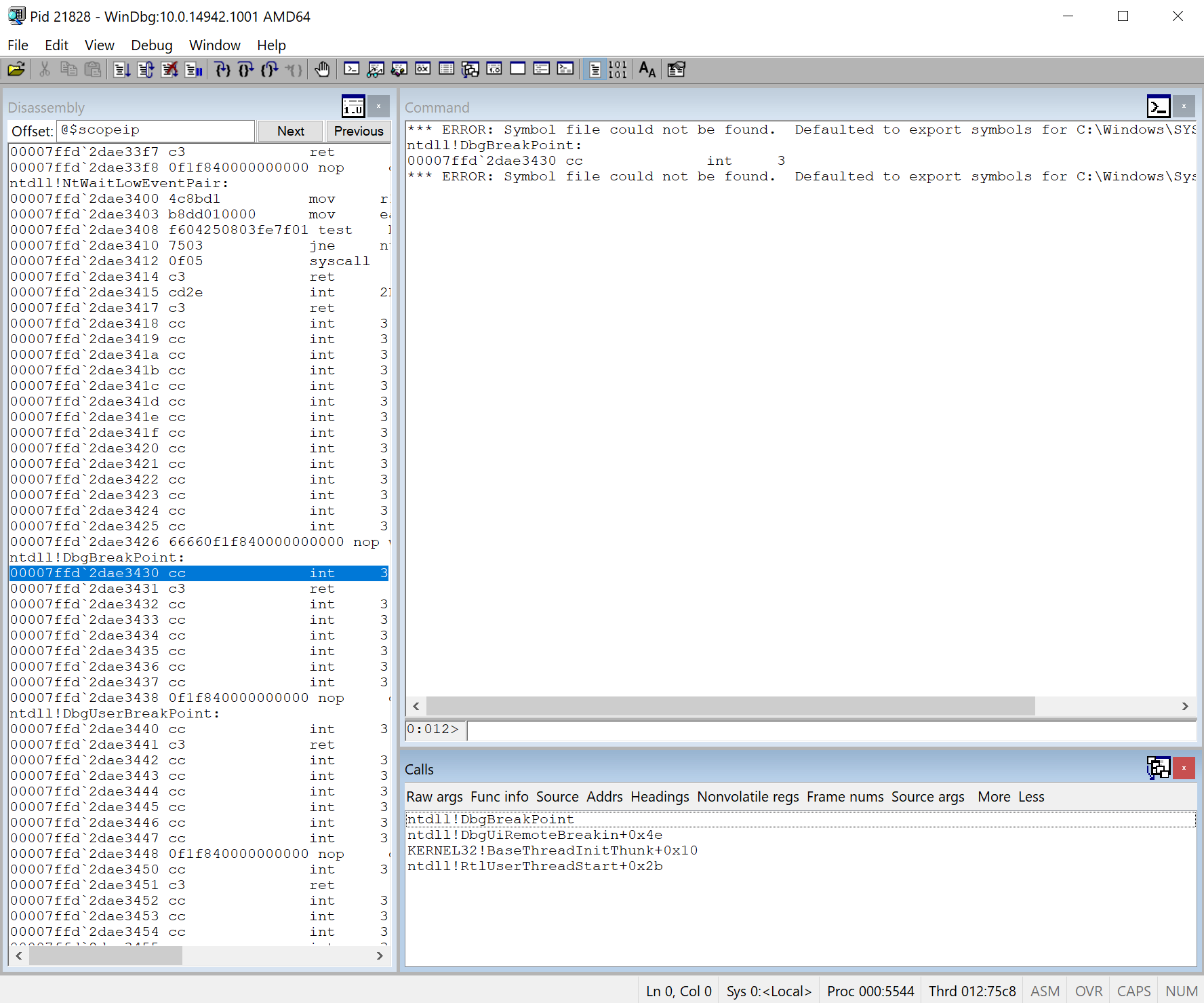Open the Call Stack window toolbar icon

coord(470,69)
